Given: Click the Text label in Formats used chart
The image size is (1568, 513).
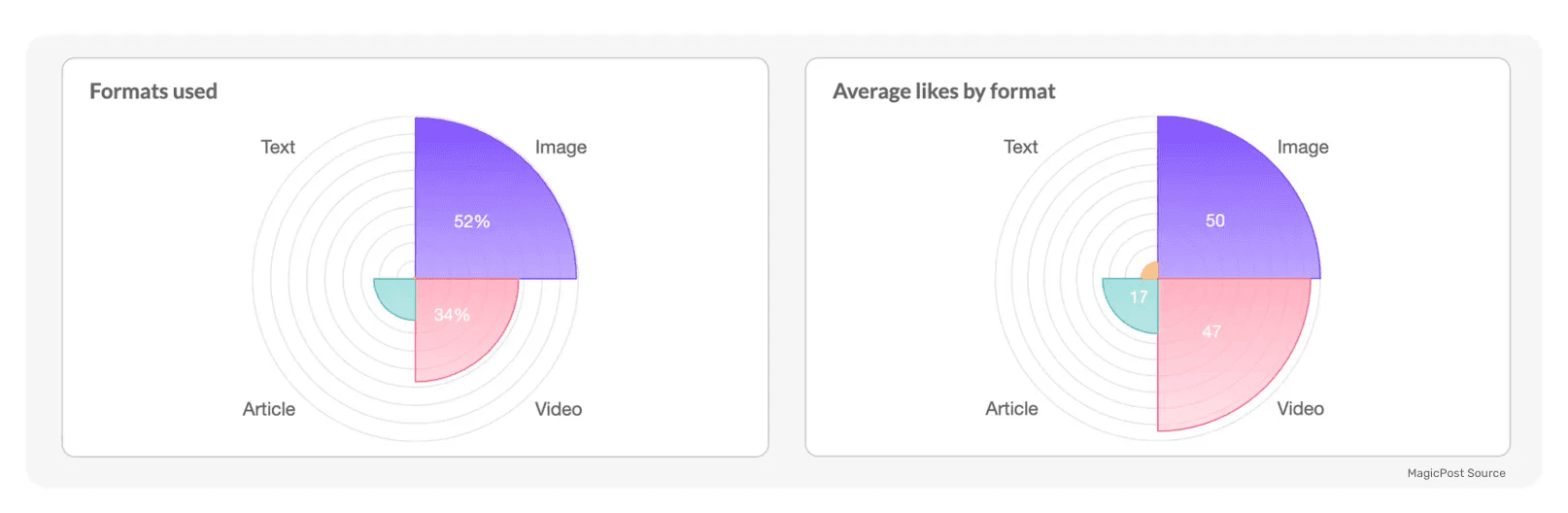Looking at the screenshot, I should 278,147.
